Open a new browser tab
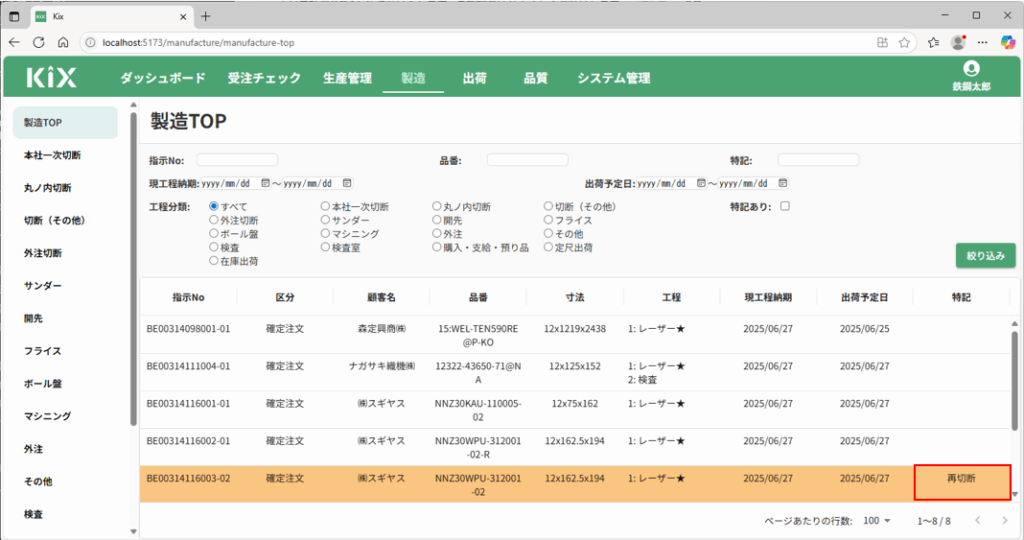The image size is (1024, 540). point(206,16)
